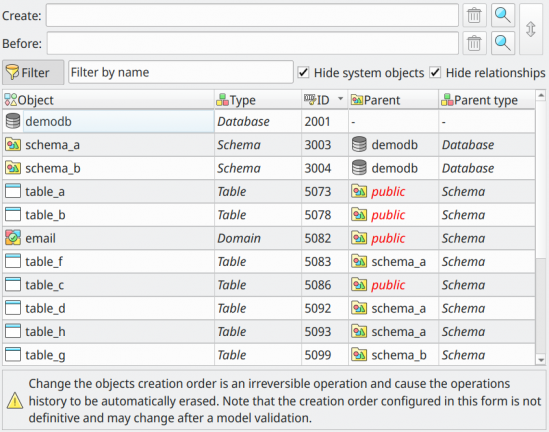
Task: Focus the Filter by name field
Action: click(x=181, y=72)
